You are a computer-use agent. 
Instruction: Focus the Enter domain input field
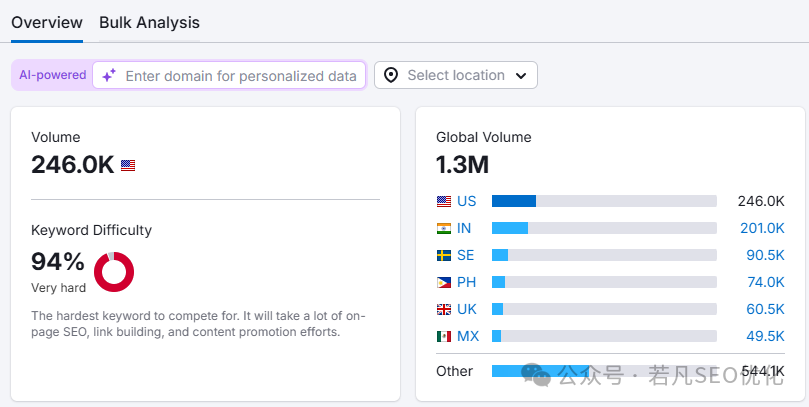[240, 76]
